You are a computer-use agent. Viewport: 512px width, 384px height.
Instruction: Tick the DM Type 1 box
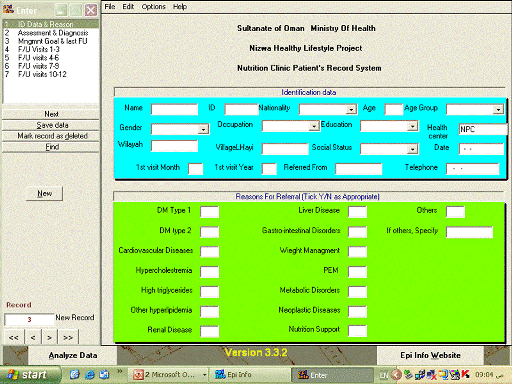(x=209, y=211)
